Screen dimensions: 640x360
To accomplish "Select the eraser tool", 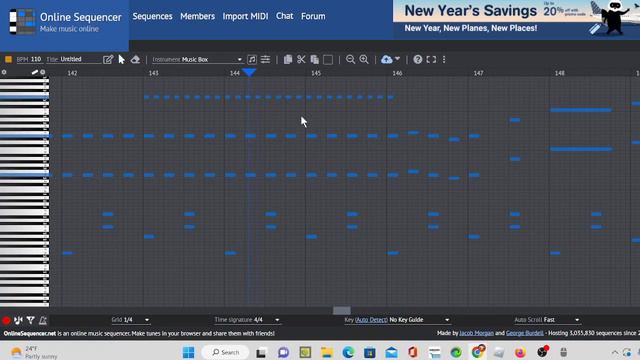I will point(135,60).
